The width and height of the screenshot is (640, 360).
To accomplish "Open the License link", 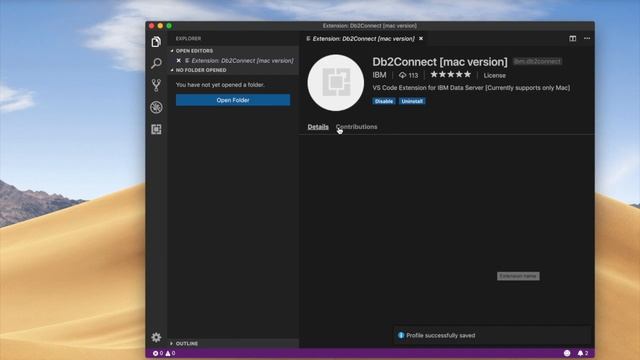I will coord(494,76).
